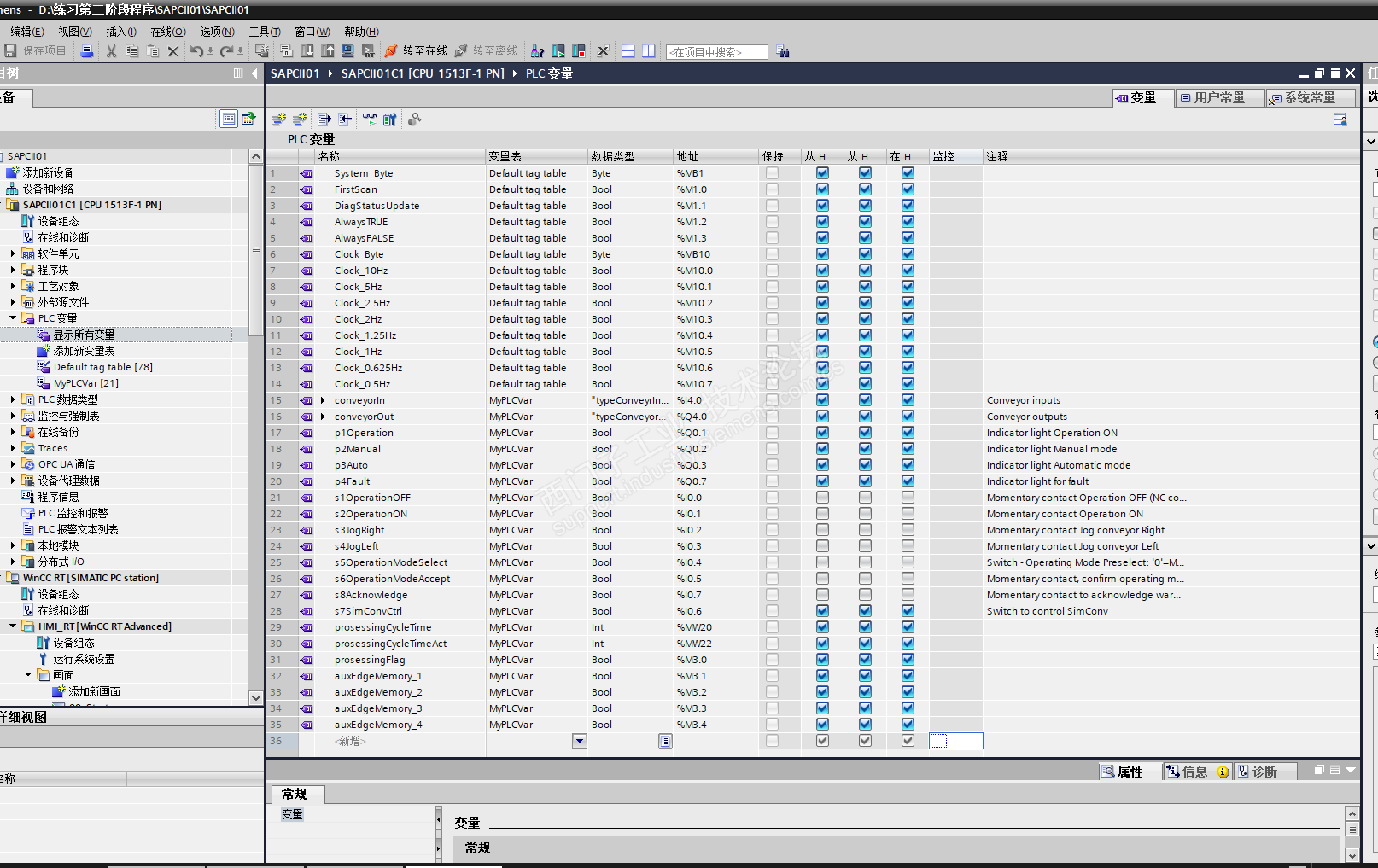This screenshot has height=868, width=1378.
Task: Enable first HMI checkbox for s1OperationOFF
Action: pyautogui.click(x=822, y=498)
